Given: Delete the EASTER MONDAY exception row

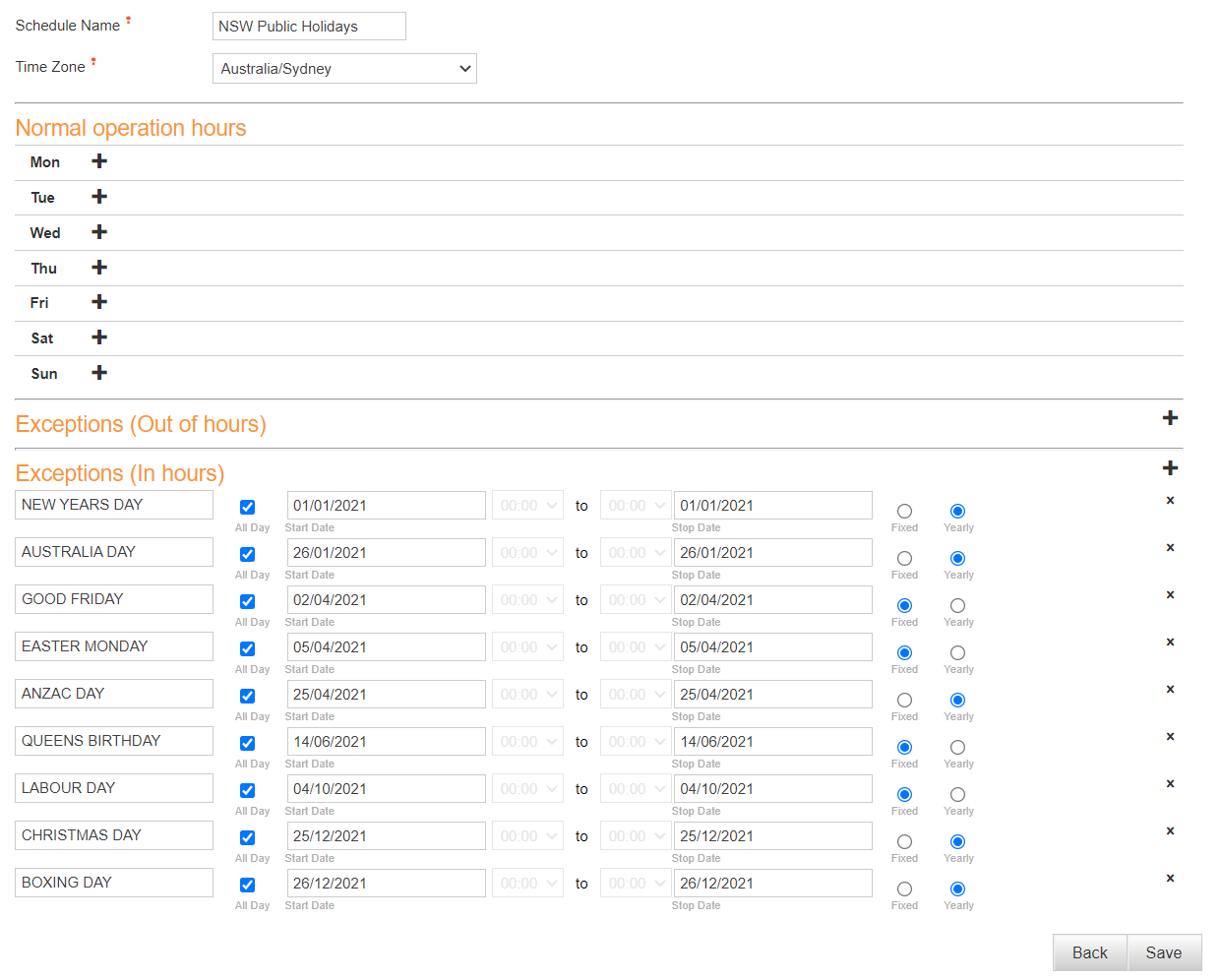Looking at the screenshot, I should 1170,643.
